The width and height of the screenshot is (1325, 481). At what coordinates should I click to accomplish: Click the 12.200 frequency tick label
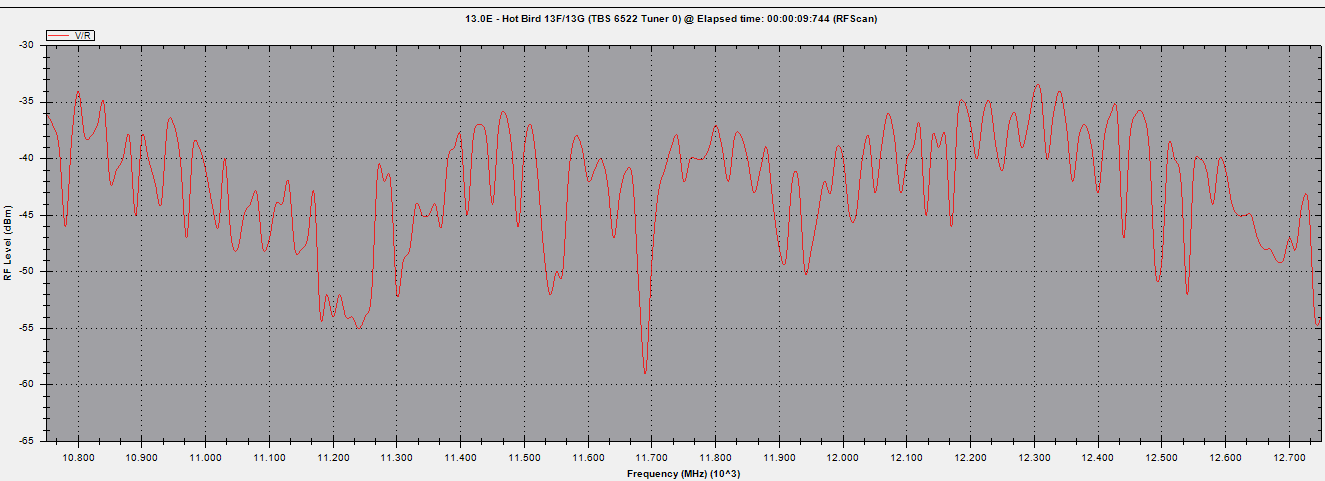click(x=970, y=456)
